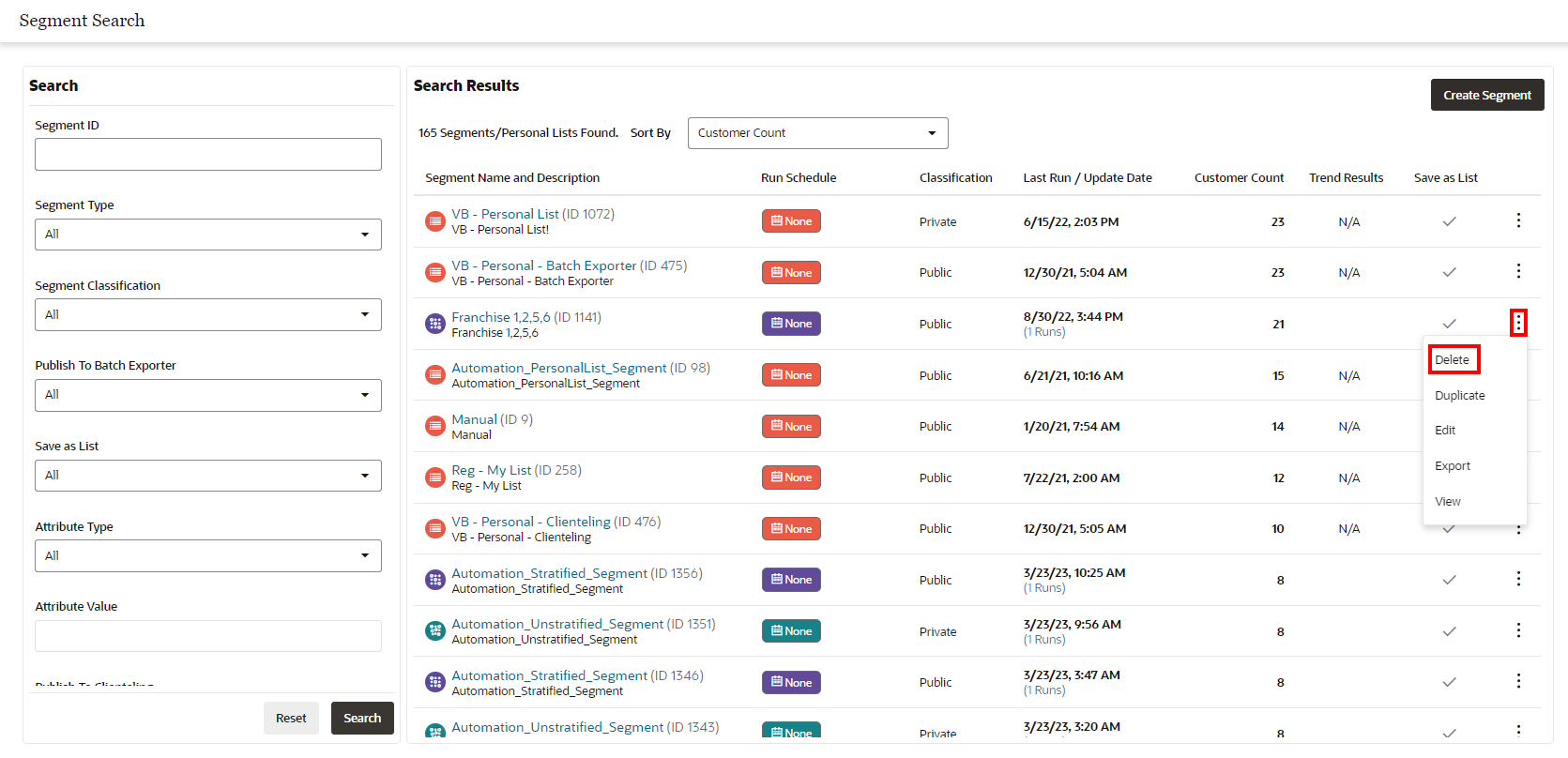Click Save as List checkmark for Automation_Unstratified_Segment 1351
The height and width of the screenshot is (758, 1568).
pyautogui.click(x=1449, y=631)
